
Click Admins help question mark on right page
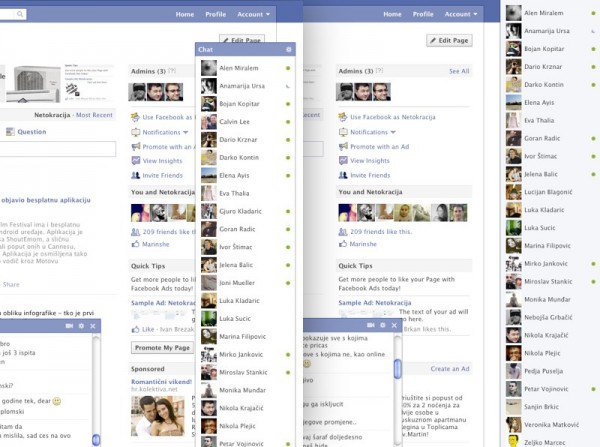coord(379,71)
